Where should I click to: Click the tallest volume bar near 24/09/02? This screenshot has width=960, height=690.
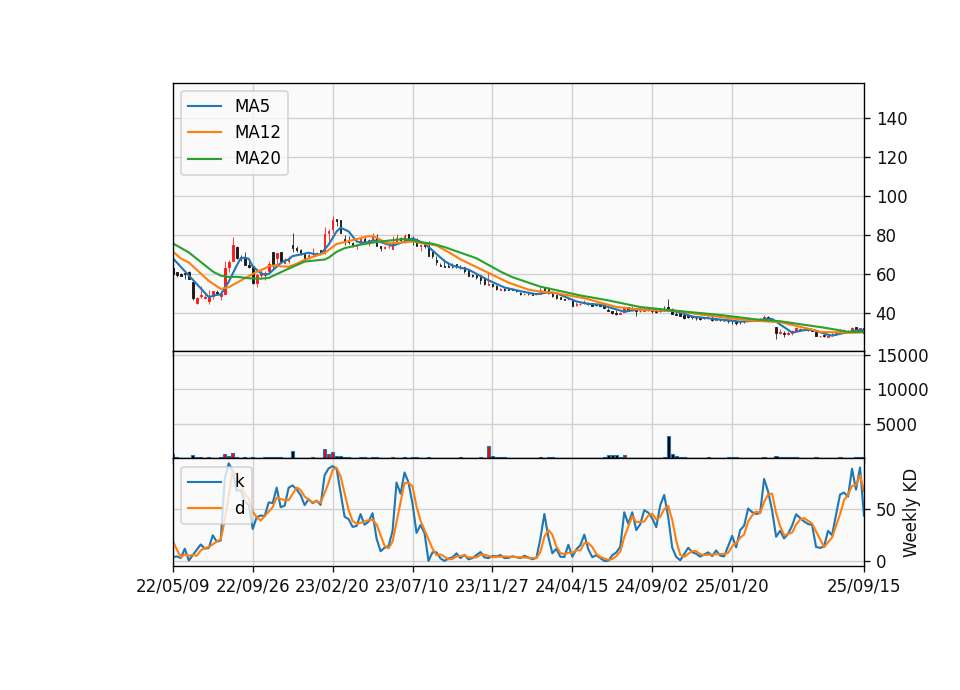coord(669,447)
